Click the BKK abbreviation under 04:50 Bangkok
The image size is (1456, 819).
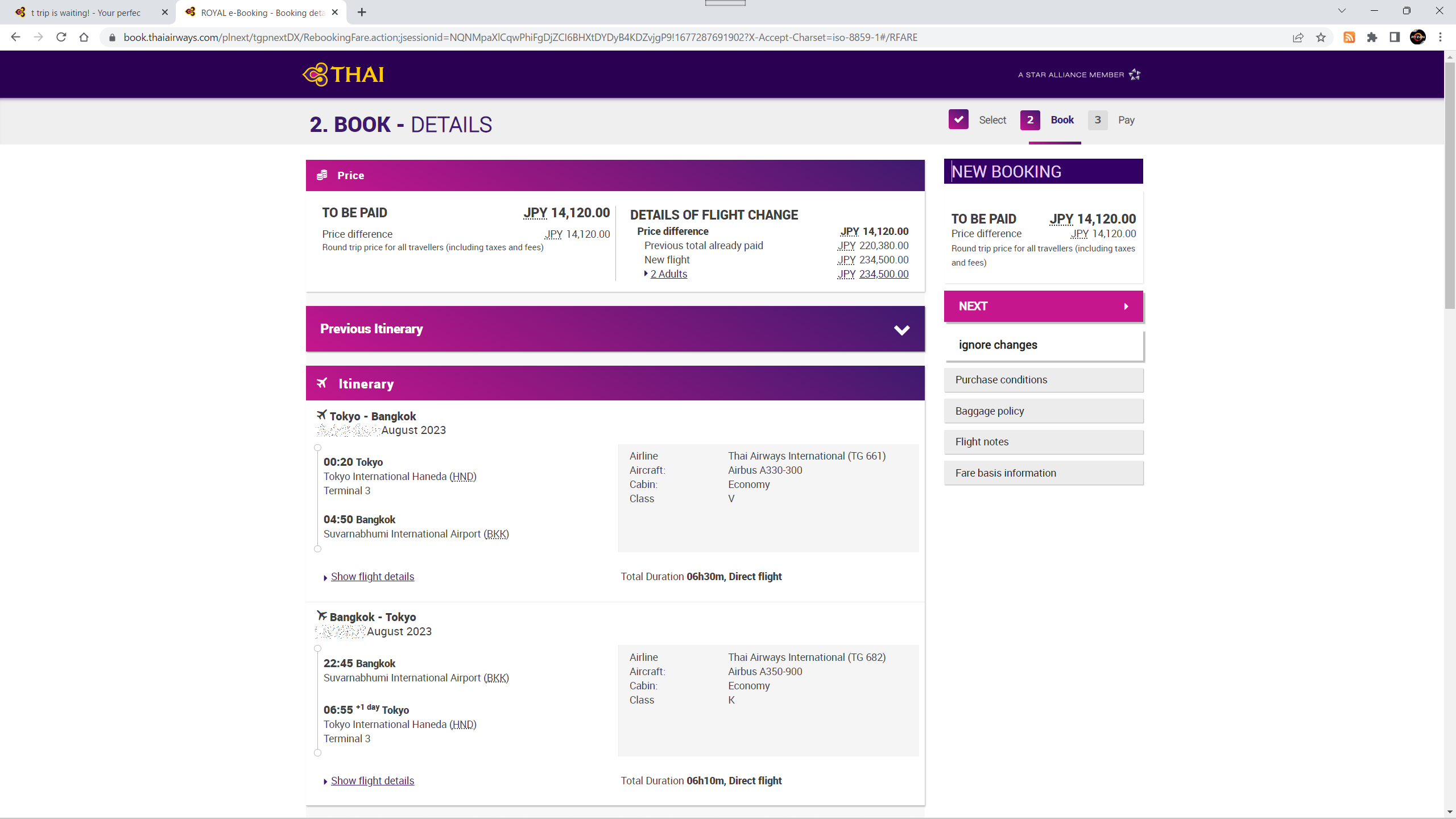(x=497, y=533)
